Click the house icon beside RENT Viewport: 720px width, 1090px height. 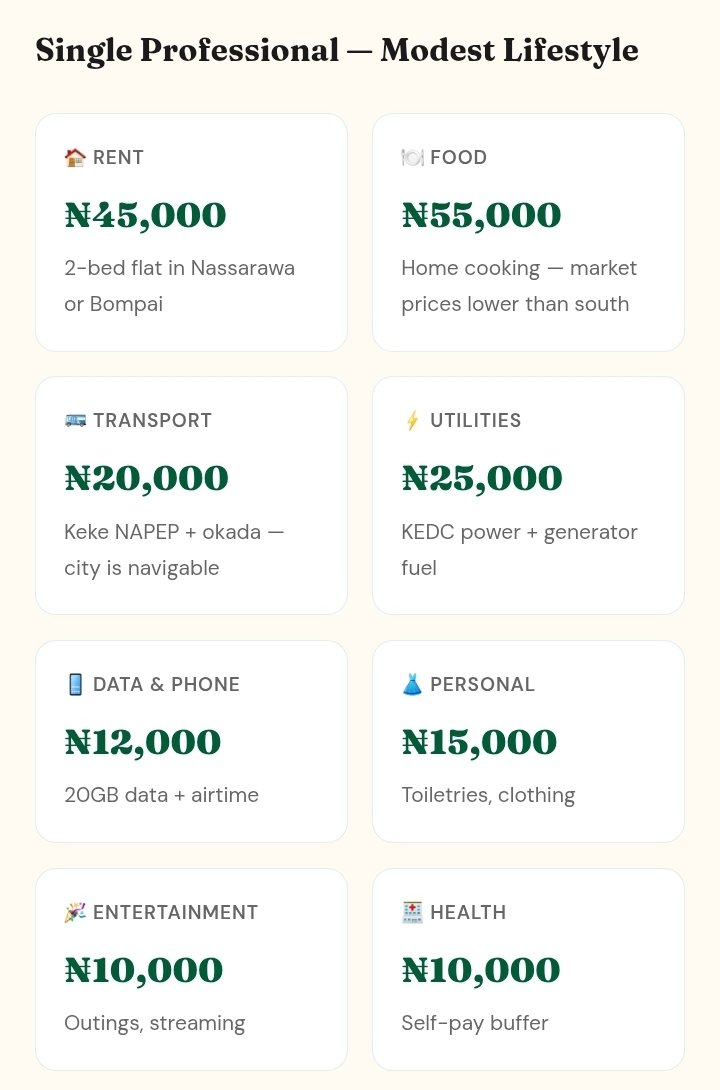coord(75,158)
